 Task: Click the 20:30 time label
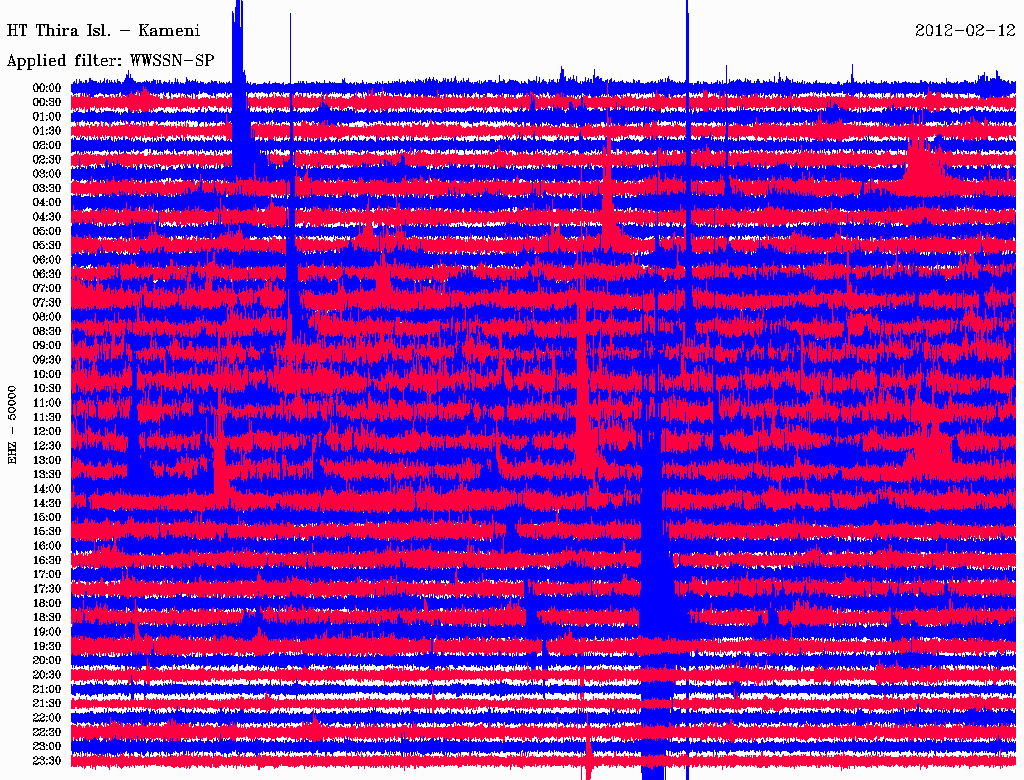[47, 675]
